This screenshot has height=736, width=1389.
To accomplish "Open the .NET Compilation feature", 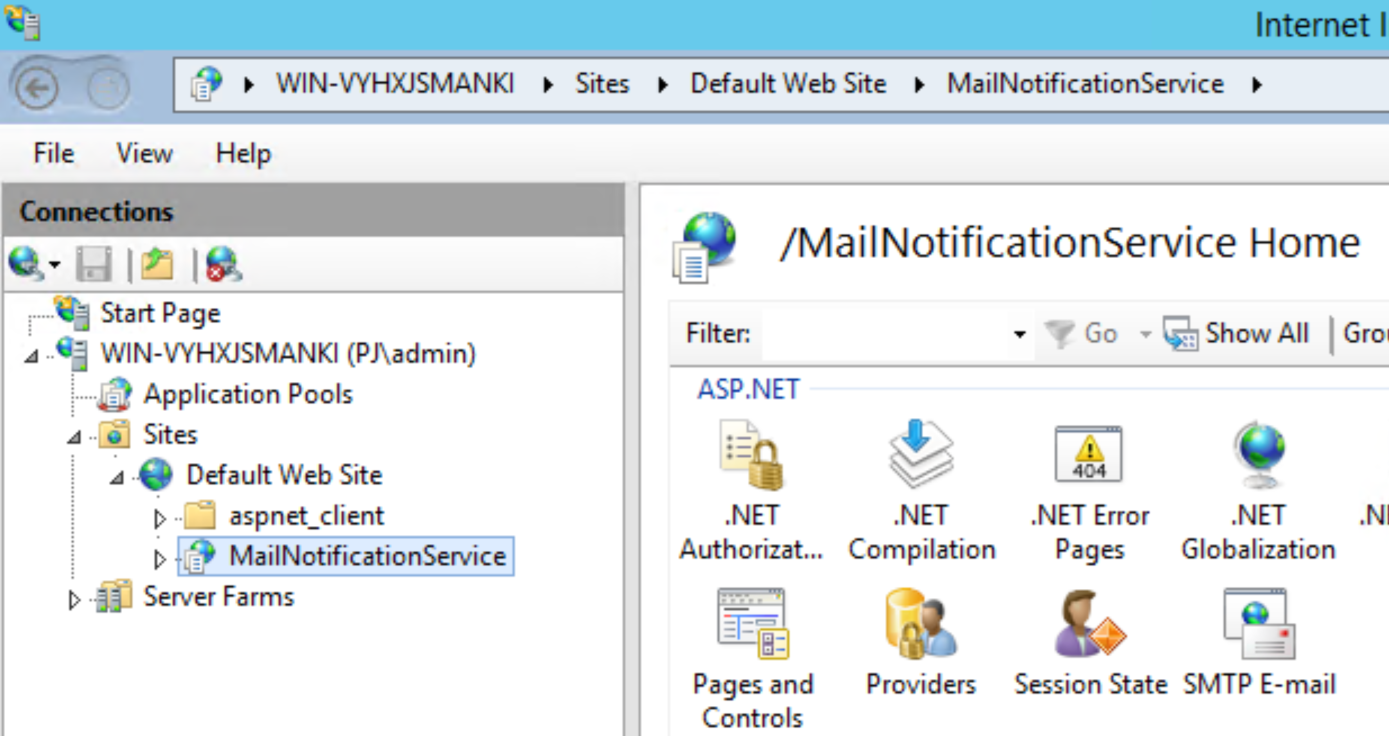I will point(921,491).
